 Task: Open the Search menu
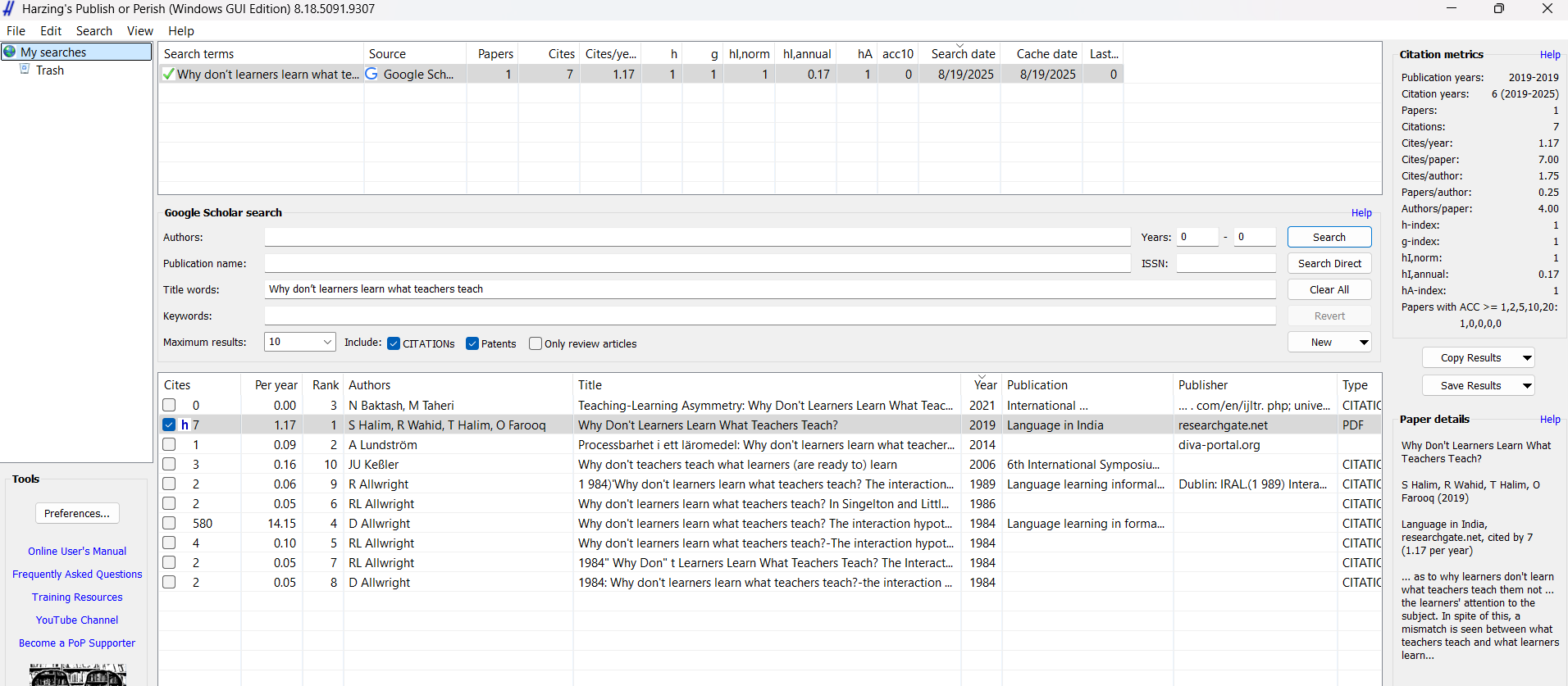pos(94,31)
